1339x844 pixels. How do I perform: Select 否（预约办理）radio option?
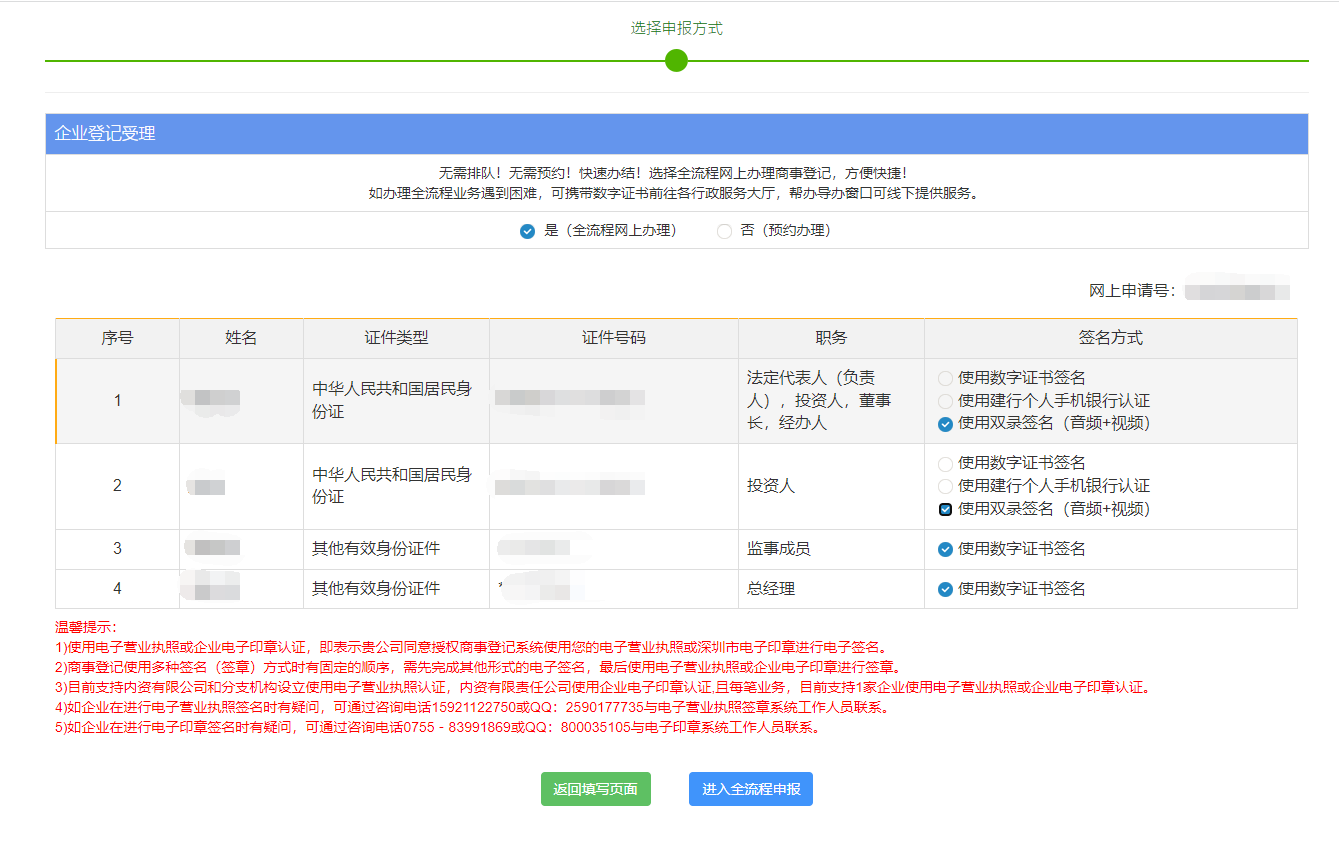pyautogui.click(x=724, y=231)
